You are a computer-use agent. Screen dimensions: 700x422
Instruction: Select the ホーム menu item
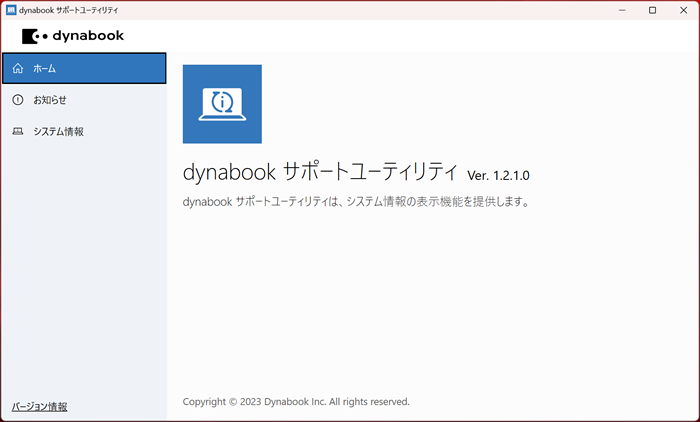pyautogui.click(x=84, y=68)
